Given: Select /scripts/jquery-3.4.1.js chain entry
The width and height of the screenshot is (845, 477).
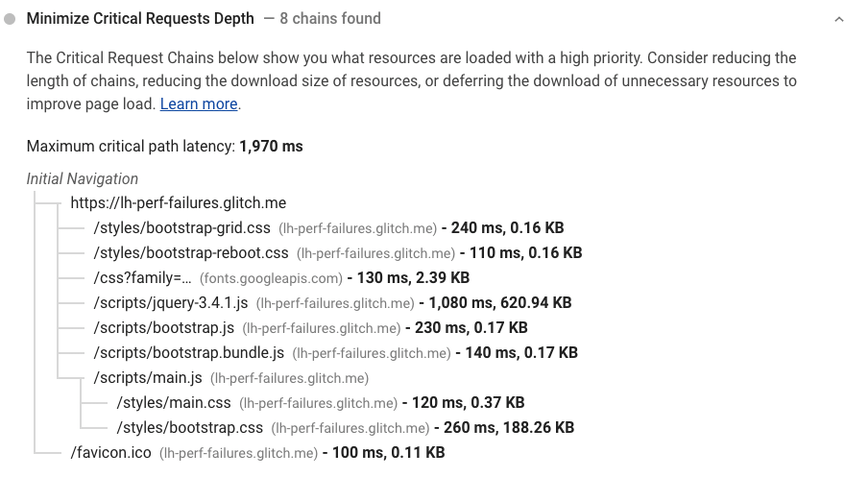Looking at the screenshot, I should [171, 303].
